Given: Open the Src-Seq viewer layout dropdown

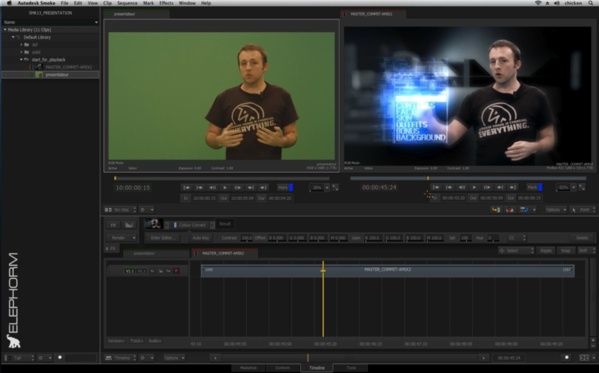Looking at the screenshot, I should tap(120, 210).
